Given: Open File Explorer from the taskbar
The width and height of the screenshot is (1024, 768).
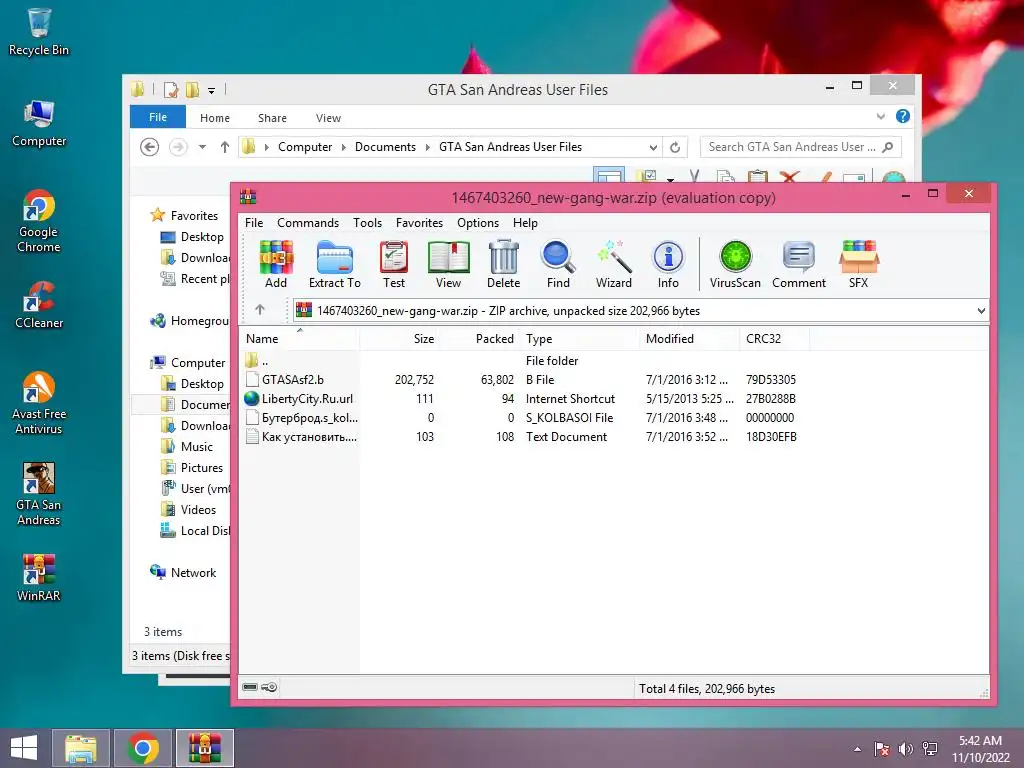Looking at the screenshot, I should [80, 748].
